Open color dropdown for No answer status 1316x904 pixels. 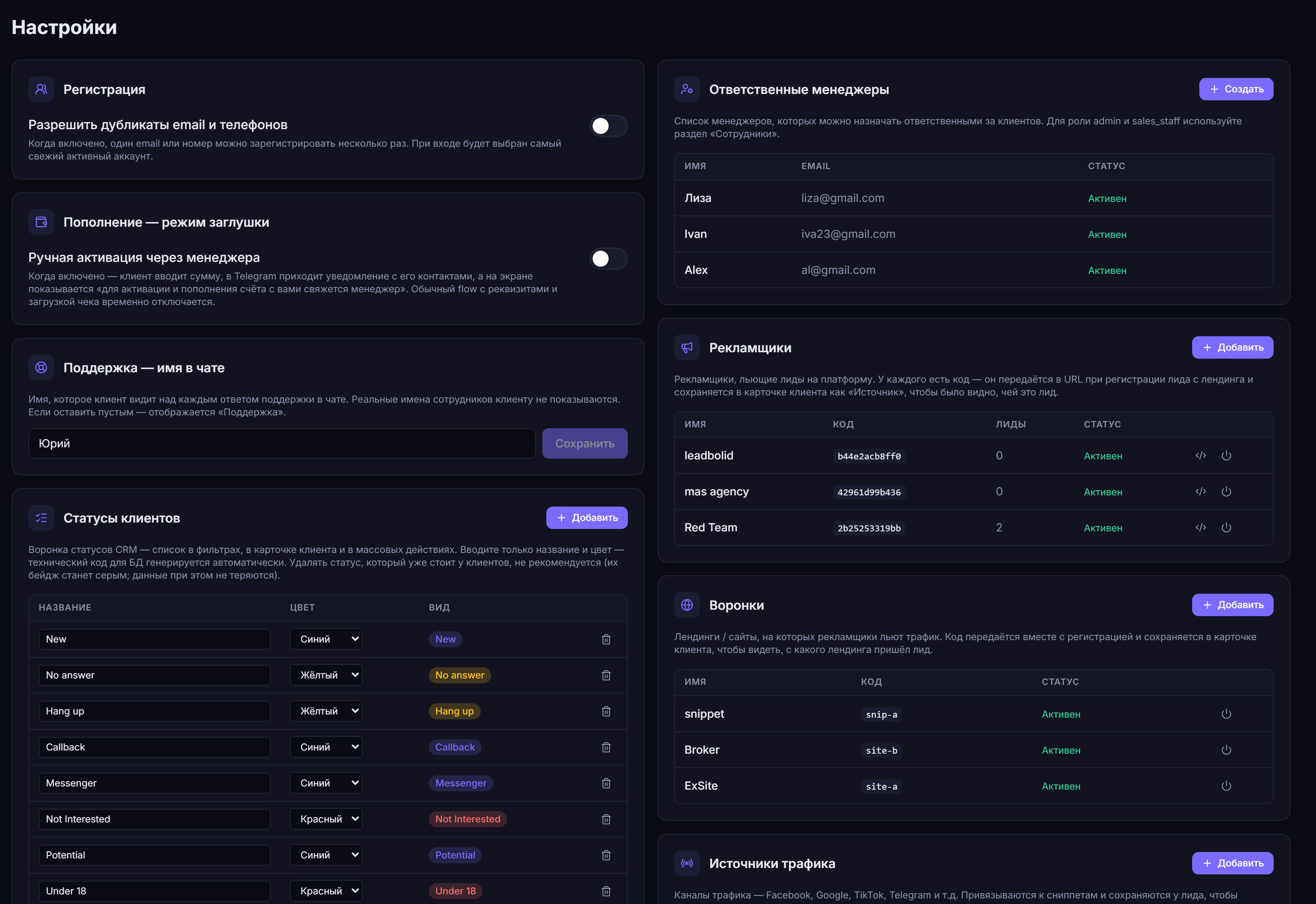click(x=326, y=675)
